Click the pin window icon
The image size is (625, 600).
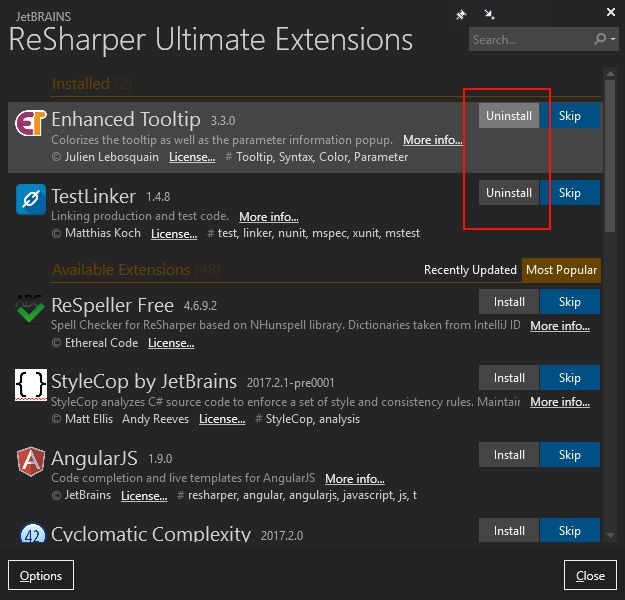461,15
